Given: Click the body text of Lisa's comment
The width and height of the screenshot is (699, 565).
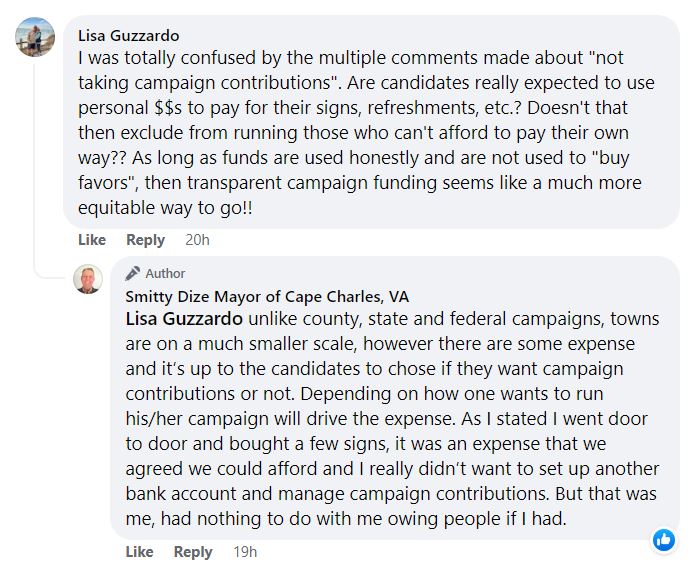Looking at the screenshot, I should pyautogui.click(x=360, y=108).
